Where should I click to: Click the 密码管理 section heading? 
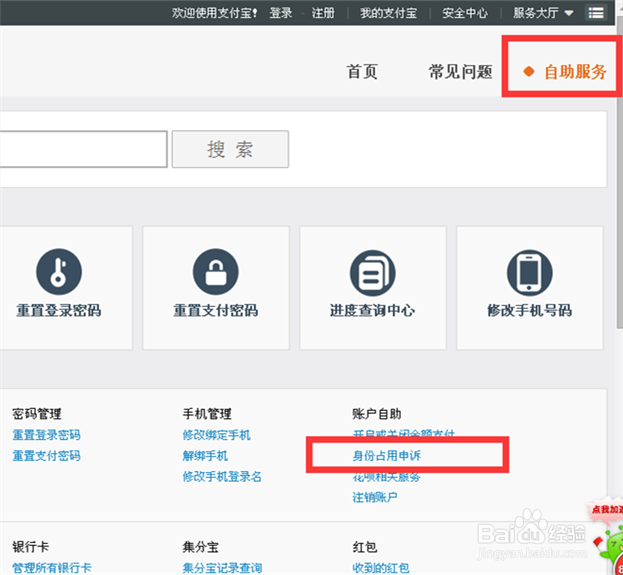pyautogui.click(x=37, y=414)
